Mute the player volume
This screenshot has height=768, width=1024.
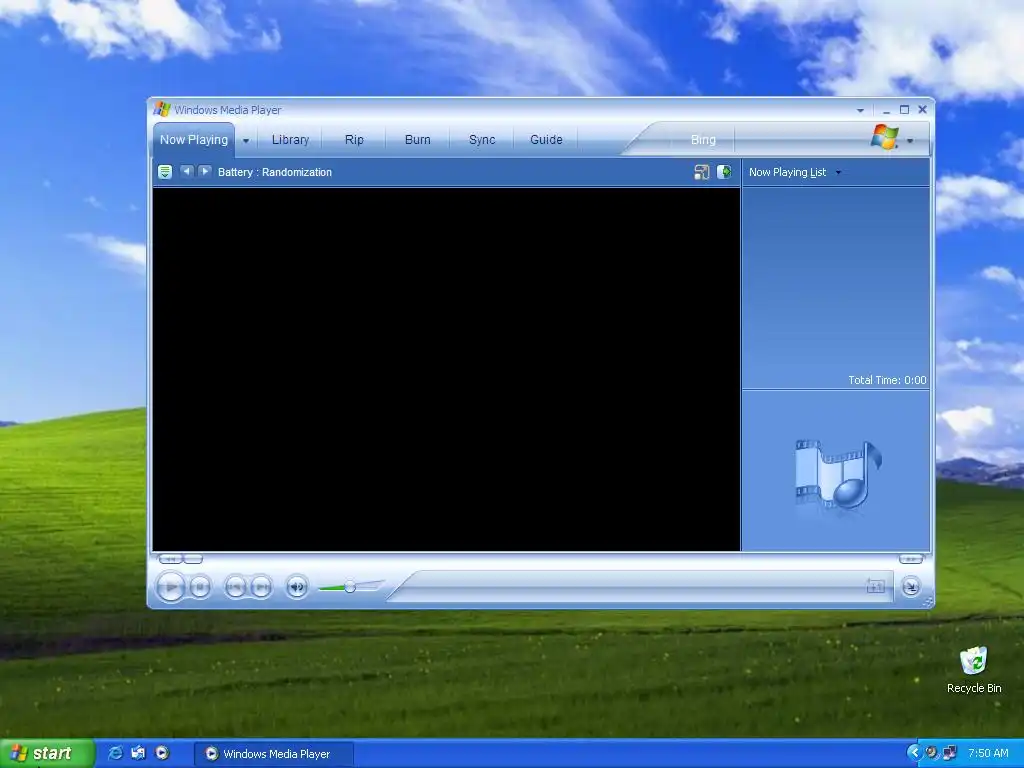point(296,587)
